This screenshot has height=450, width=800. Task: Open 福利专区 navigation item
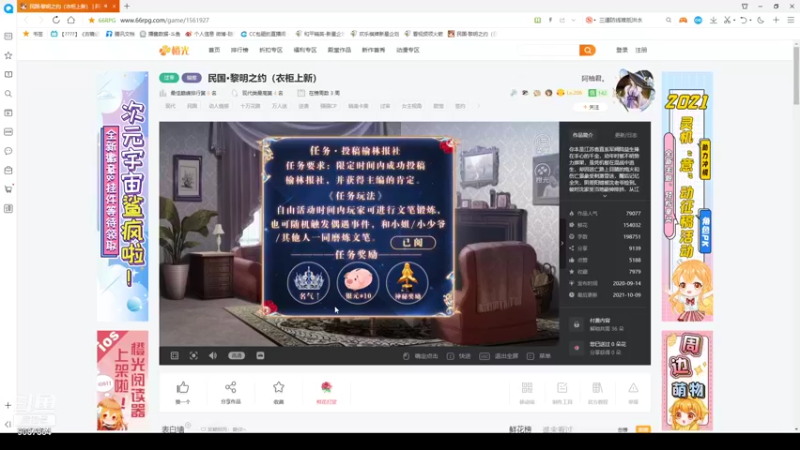point(305,50)
